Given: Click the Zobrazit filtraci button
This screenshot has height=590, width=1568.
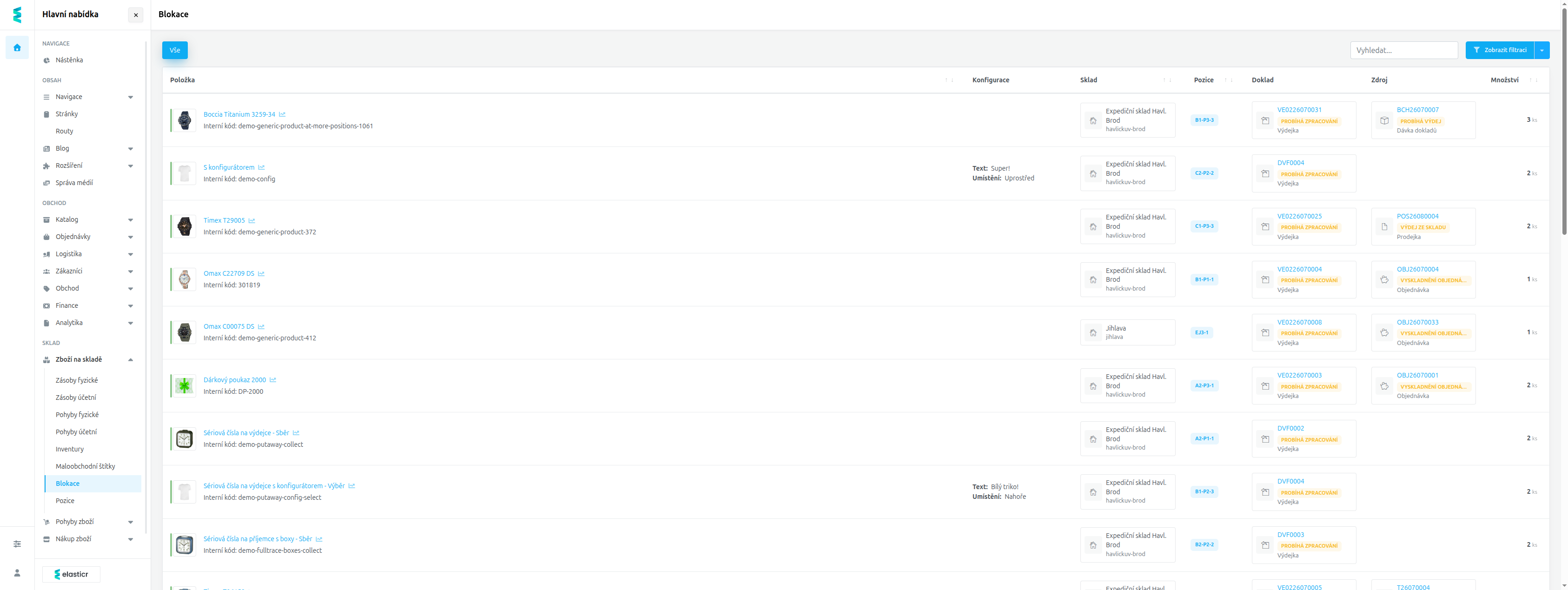Looking at the screenshot, I should point(1499,51).
